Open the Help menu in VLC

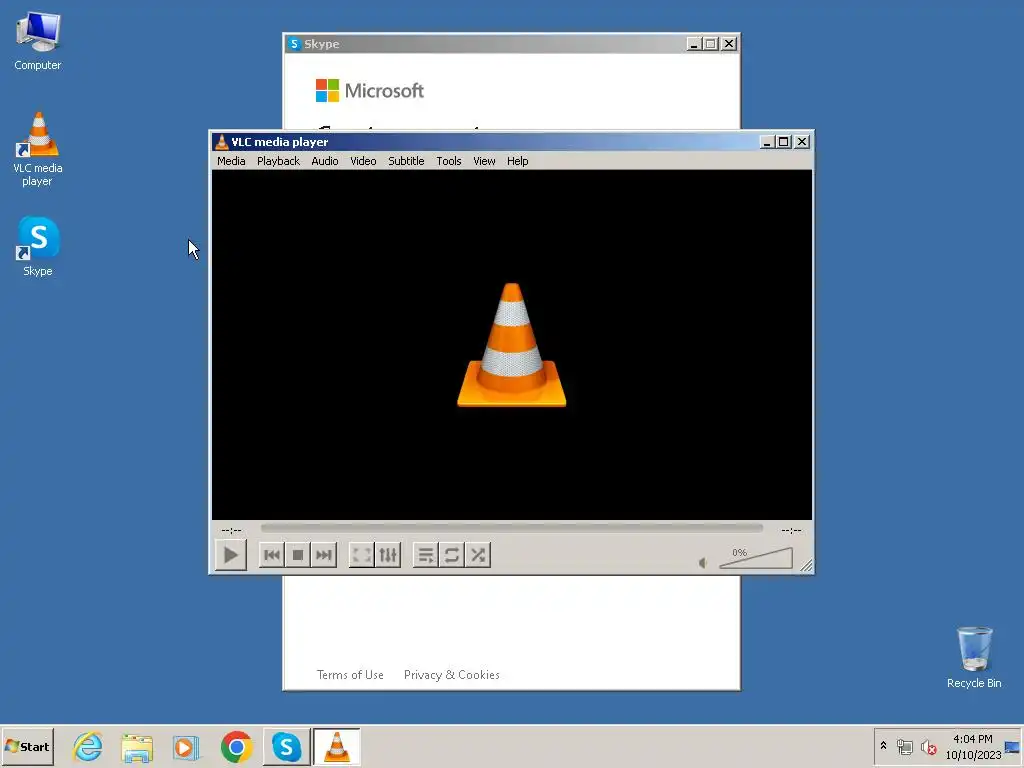pos(517,161)
